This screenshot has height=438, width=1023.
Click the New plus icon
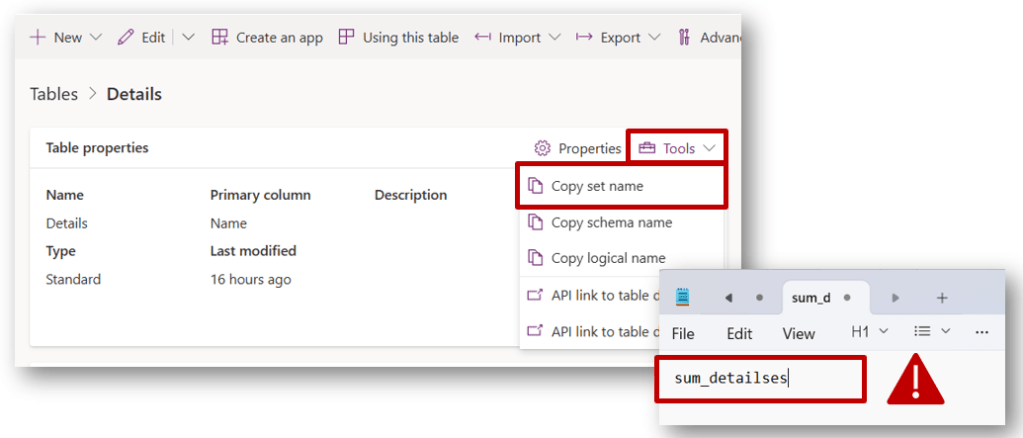pos(38,37)
